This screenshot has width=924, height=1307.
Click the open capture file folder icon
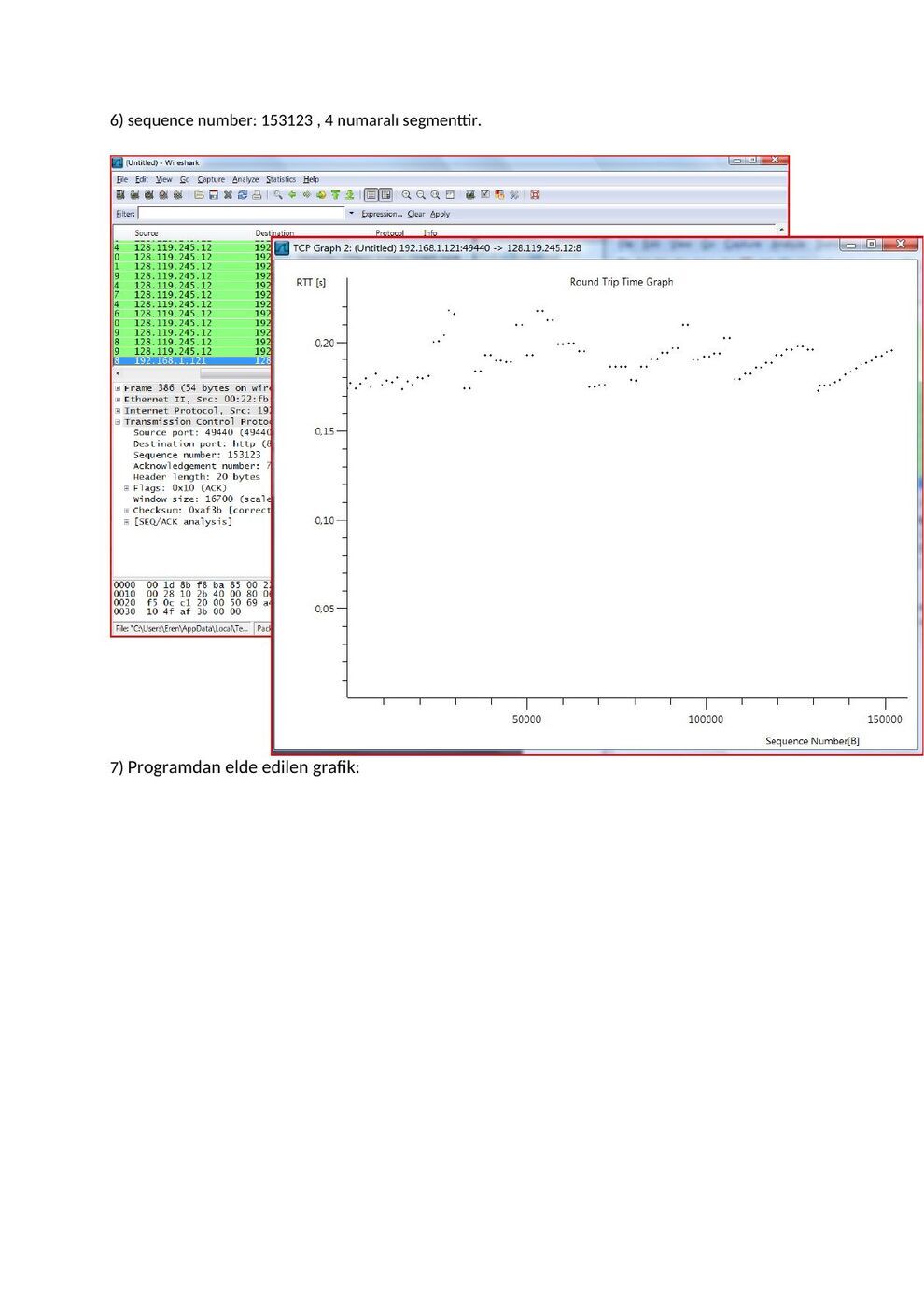pos(200,195)
